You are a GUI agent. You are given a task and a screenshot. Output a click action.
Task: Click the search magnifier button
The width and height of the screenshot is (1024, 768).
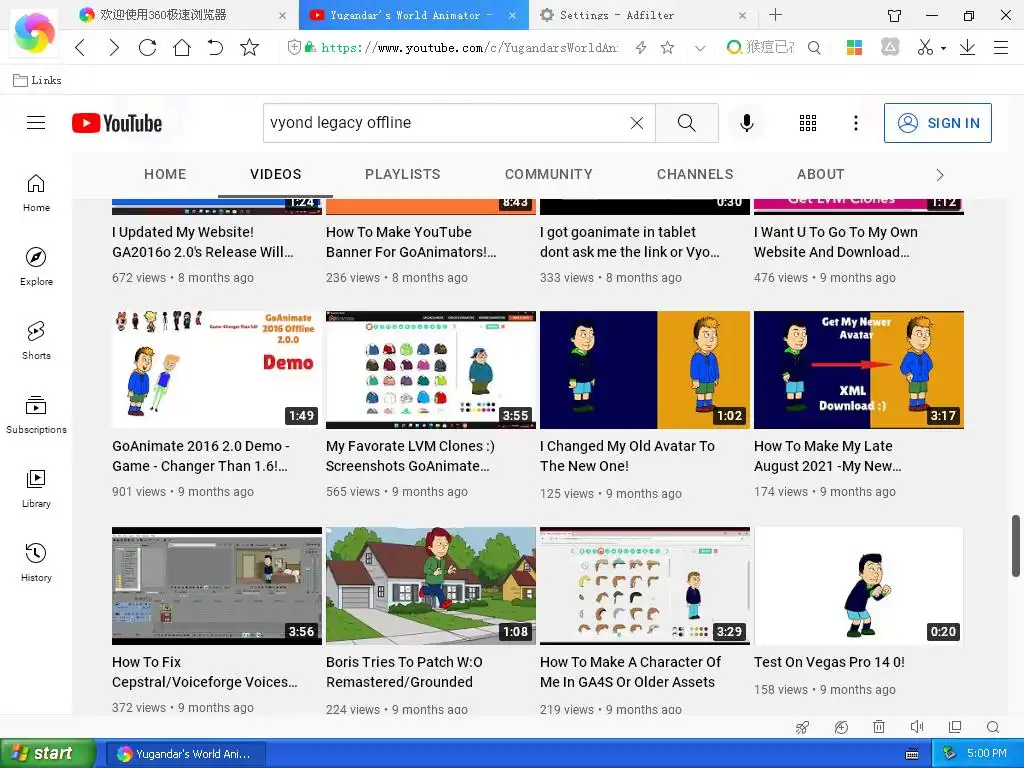pyautogui.click(x=686, y=123)
